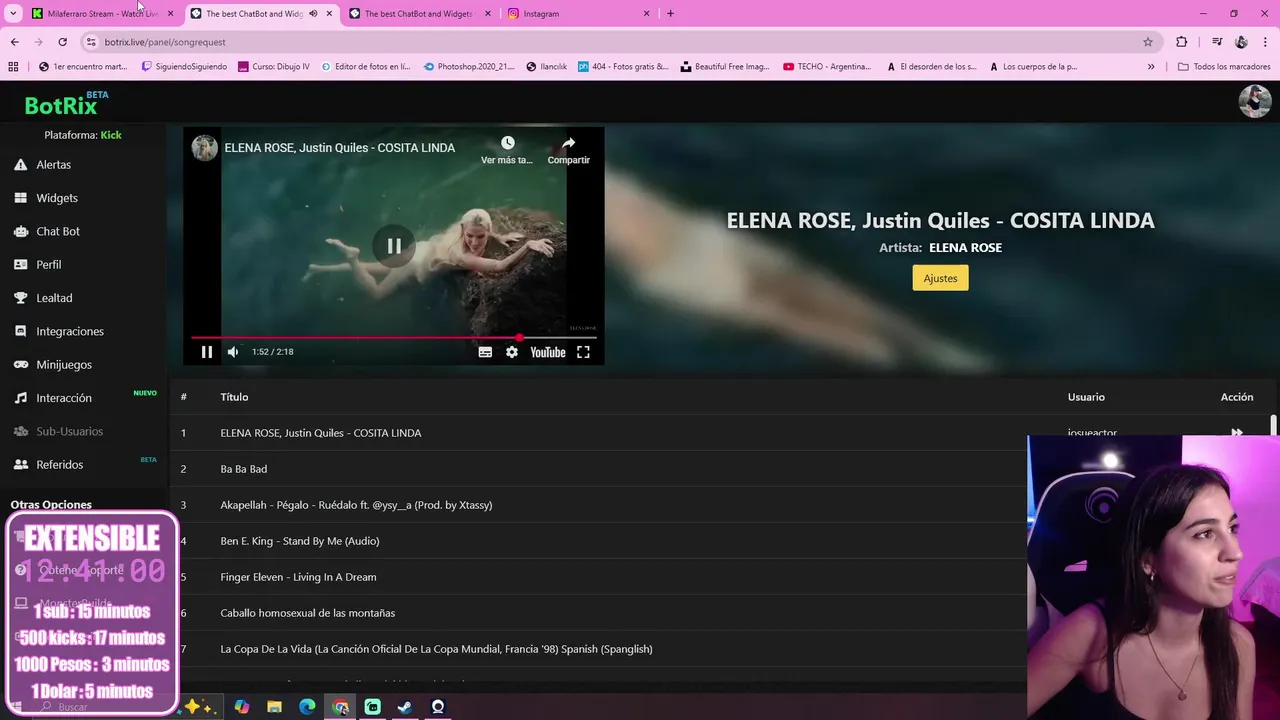Open the Editor de fotos en línea bookmark
1280x720 pixels.
pos(364,67)
